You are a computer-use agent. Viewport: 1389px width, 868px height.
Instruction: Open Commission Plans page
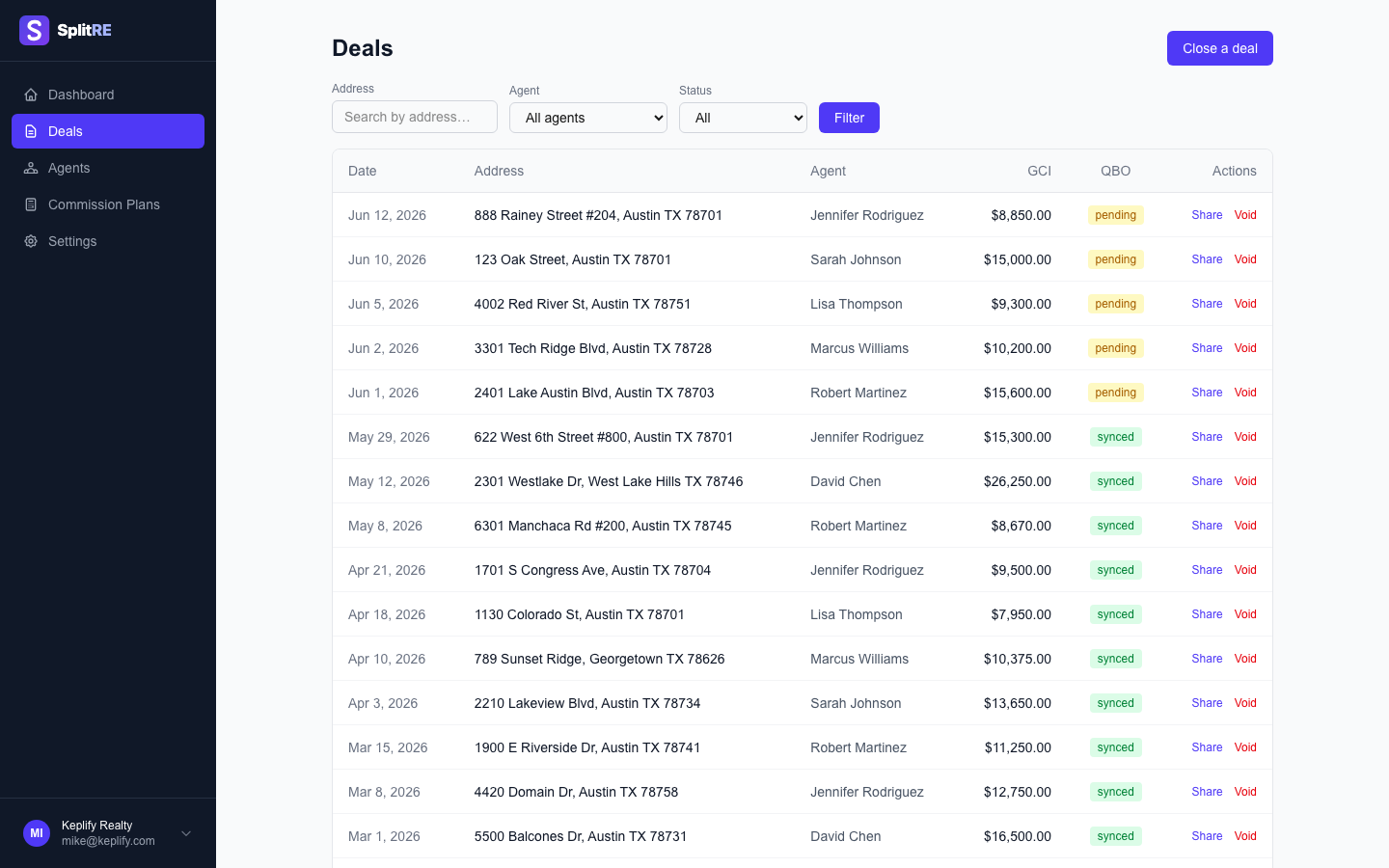point(108,204)
